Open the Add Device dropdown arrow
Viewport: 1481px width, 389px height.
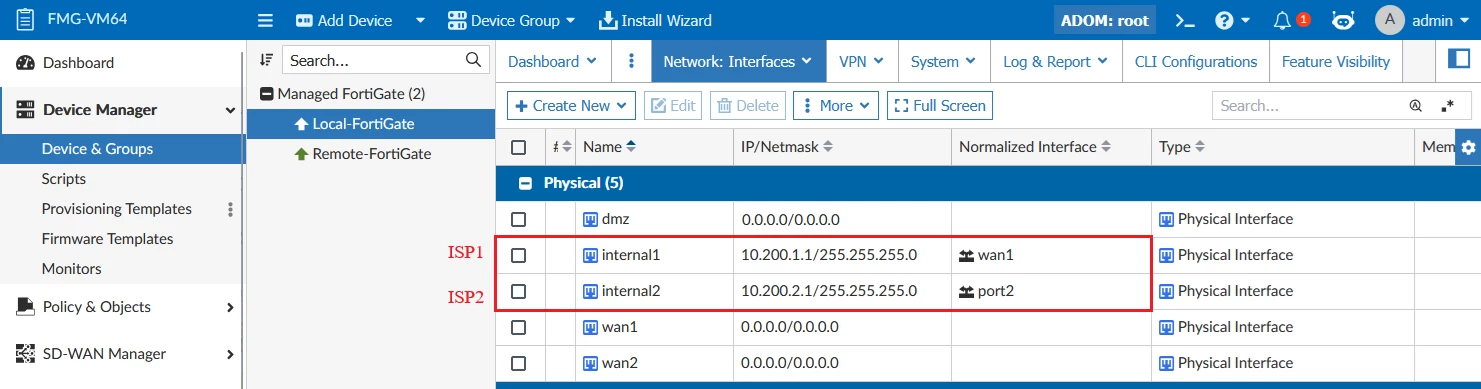(x=420, y=20)
